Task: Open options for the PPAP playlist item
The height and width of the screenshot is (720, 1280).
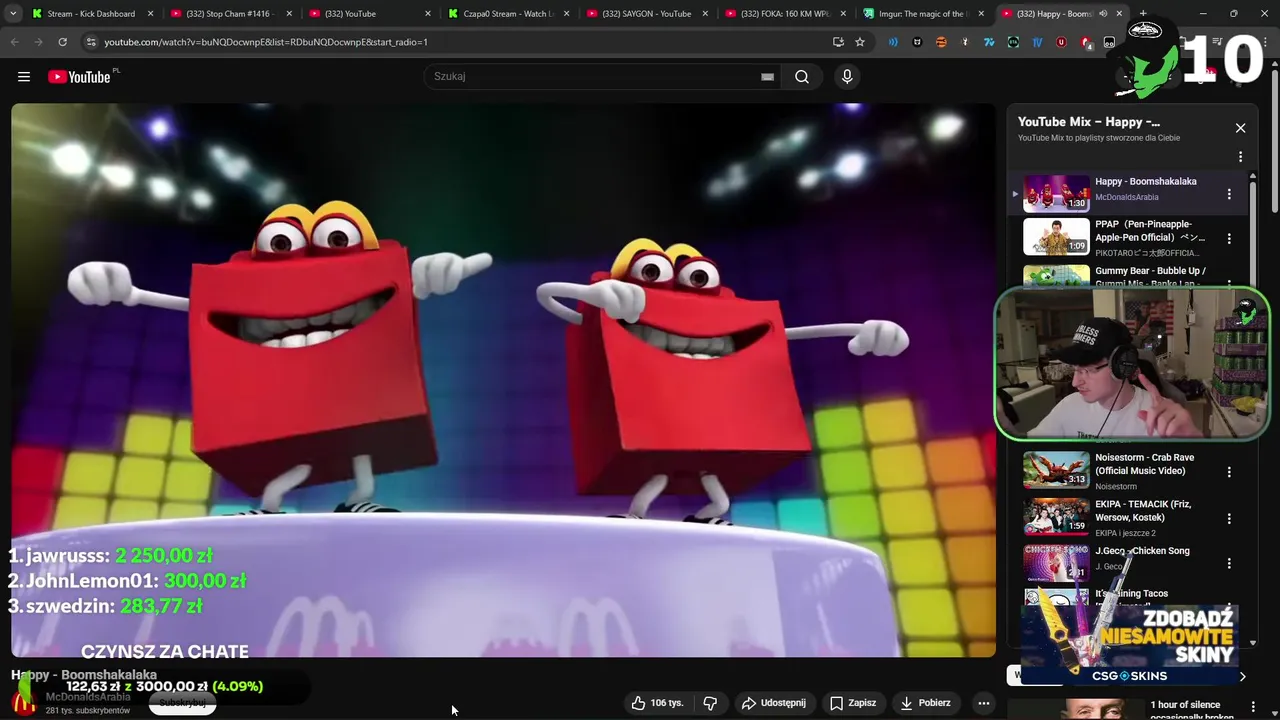Action: coord(1229,239)
